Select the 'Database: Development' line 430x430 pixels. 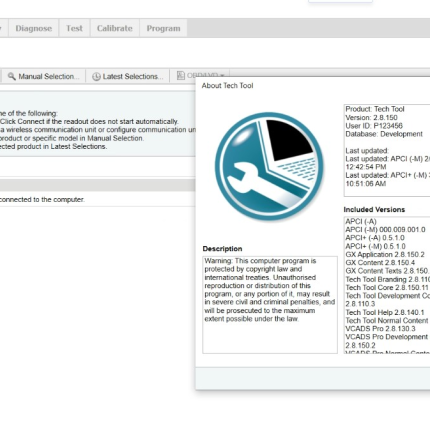click(x=384, y=134)
